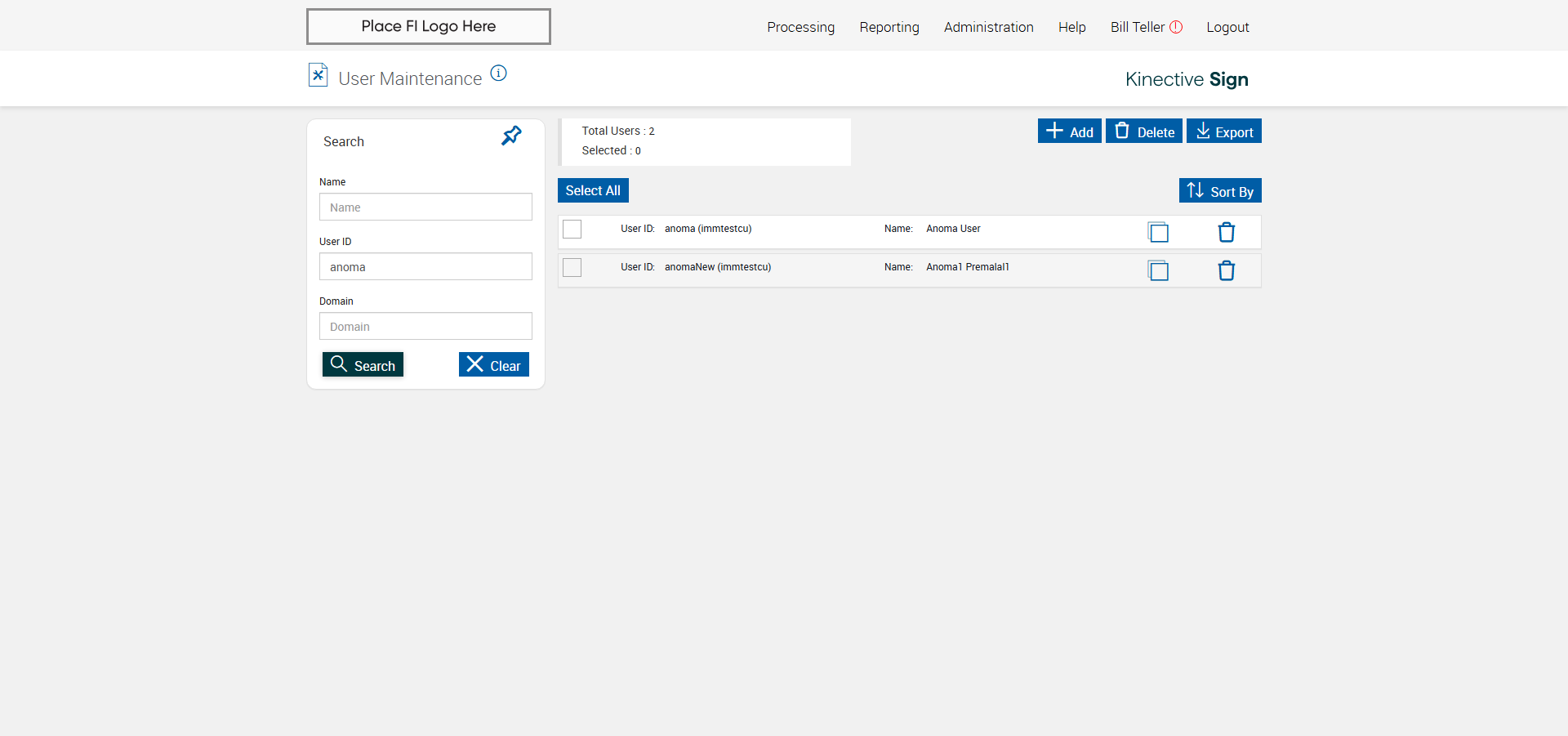Copy the anomaNew user record
Screen dimensions: 1568x736
click(1158, 270)
